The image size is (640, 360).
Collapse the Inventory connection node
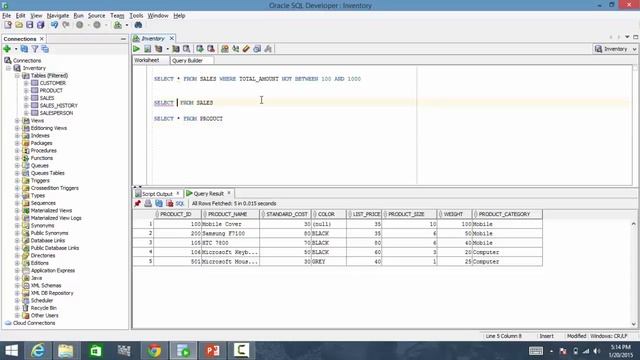pyautogui.click(x=9, y=68)
